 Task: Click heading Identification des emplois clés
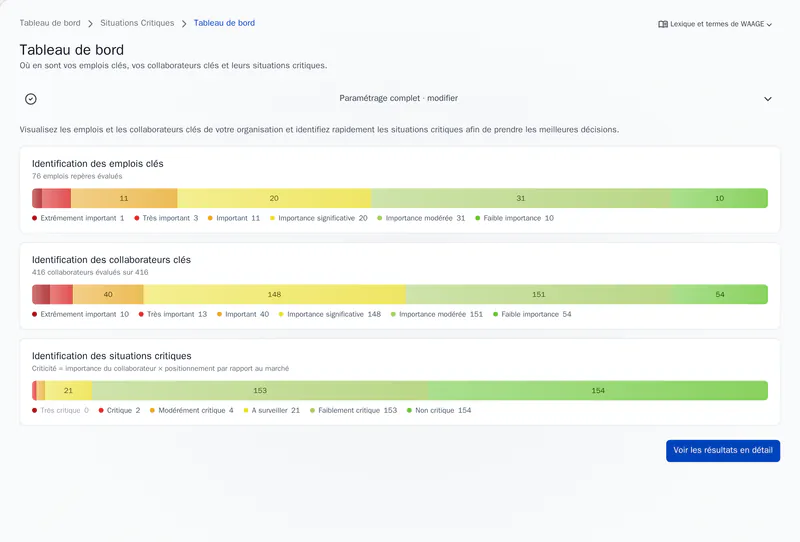coord(97,164)
